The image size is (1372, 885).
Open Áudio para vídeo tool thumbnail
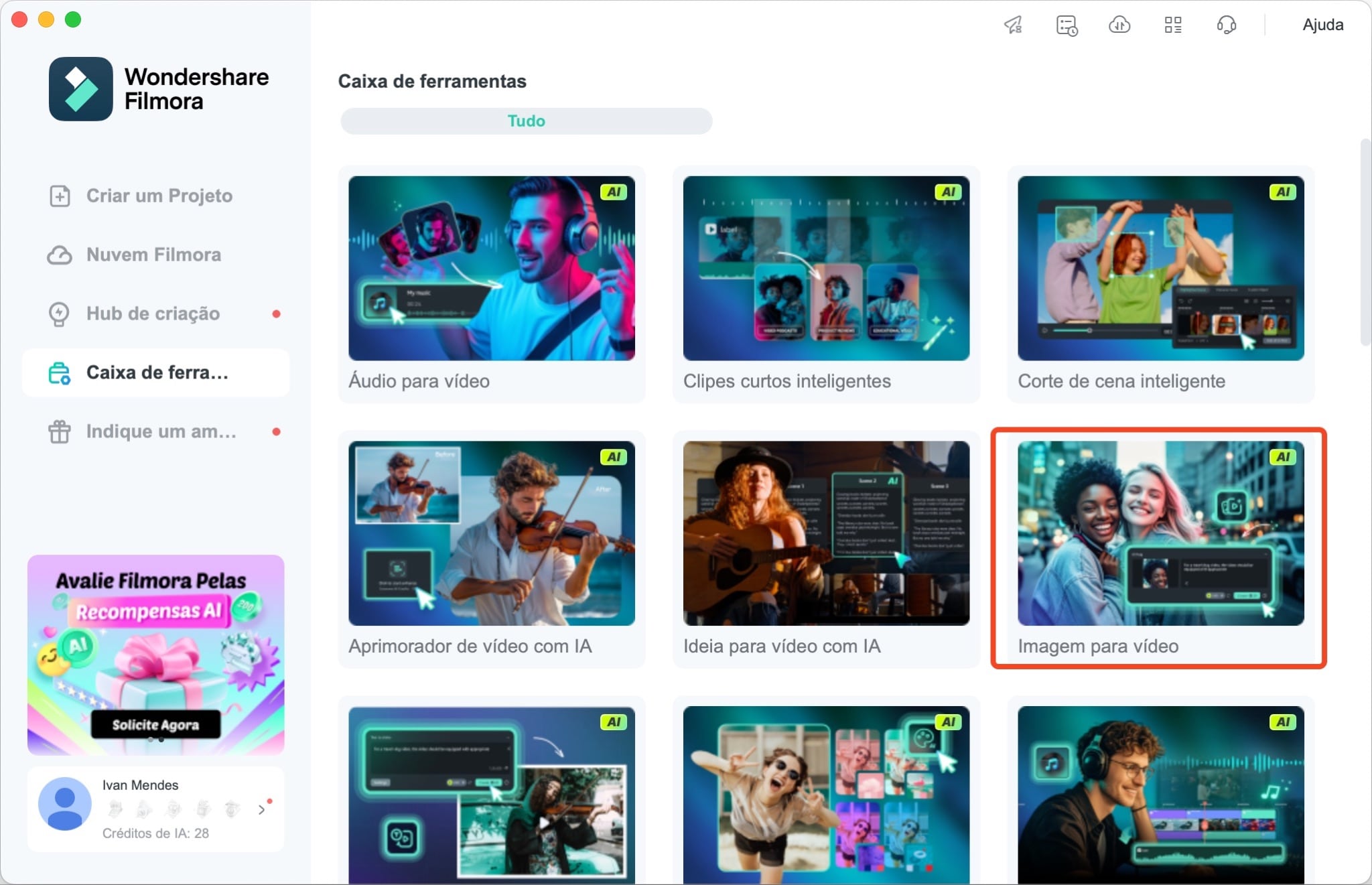click(x=492, y=268)
